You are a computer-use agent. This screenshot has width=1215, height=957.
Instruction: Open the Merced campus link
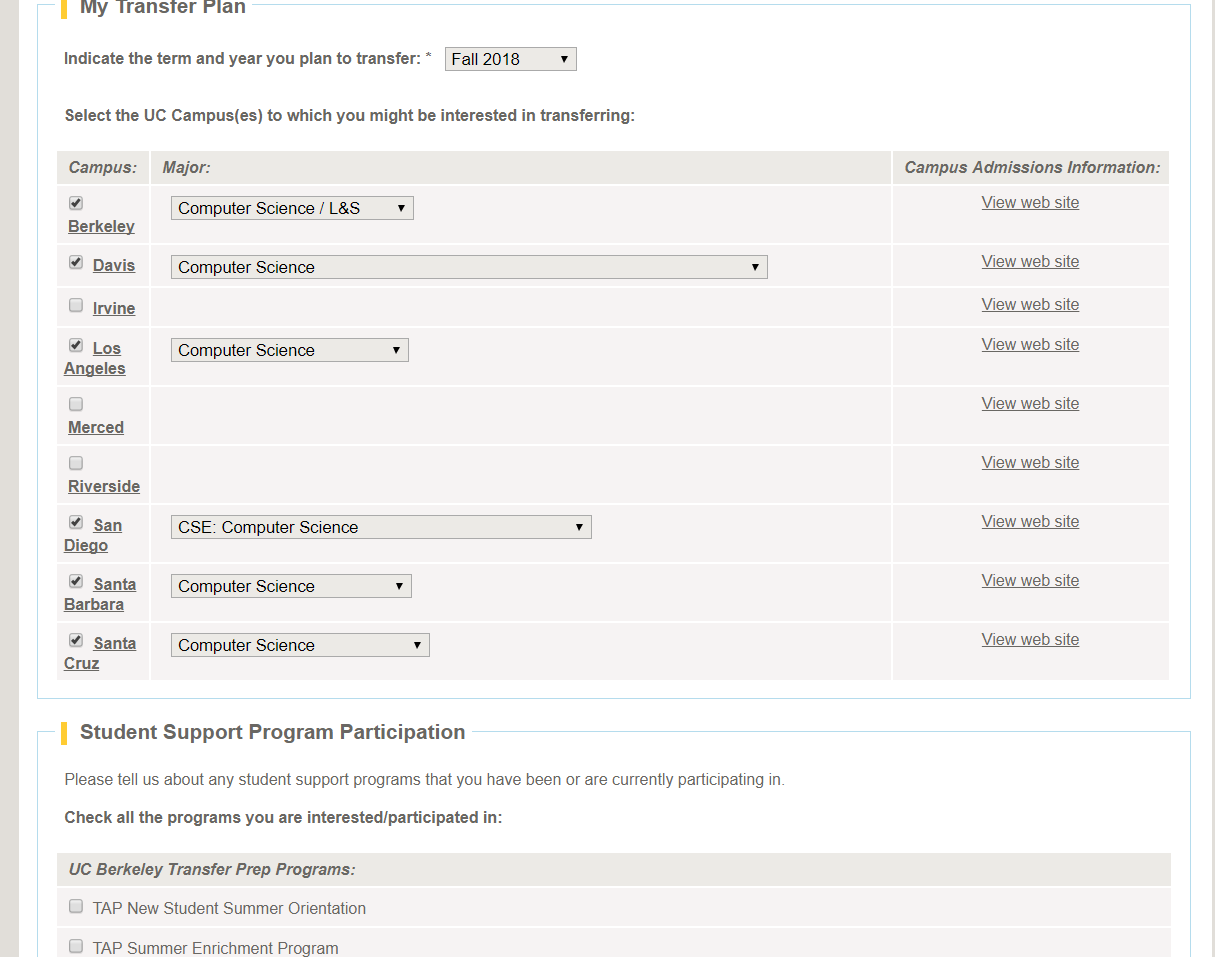pos(96,427)
